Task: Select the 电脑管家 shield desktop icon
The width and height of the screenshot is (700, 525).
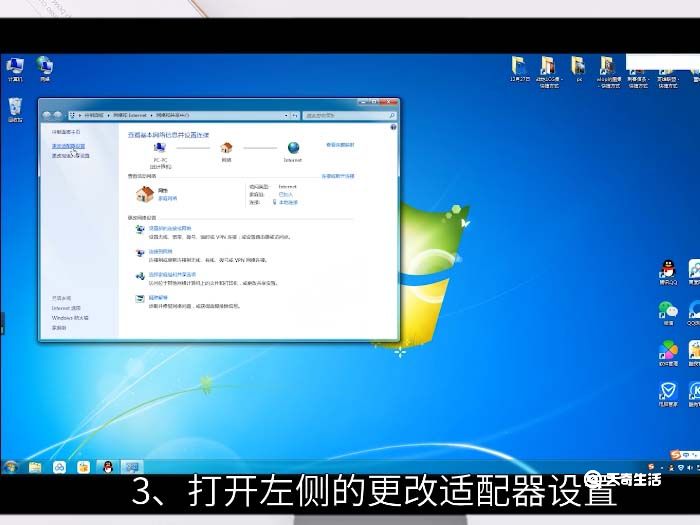Action: click(x=668, y=394)
